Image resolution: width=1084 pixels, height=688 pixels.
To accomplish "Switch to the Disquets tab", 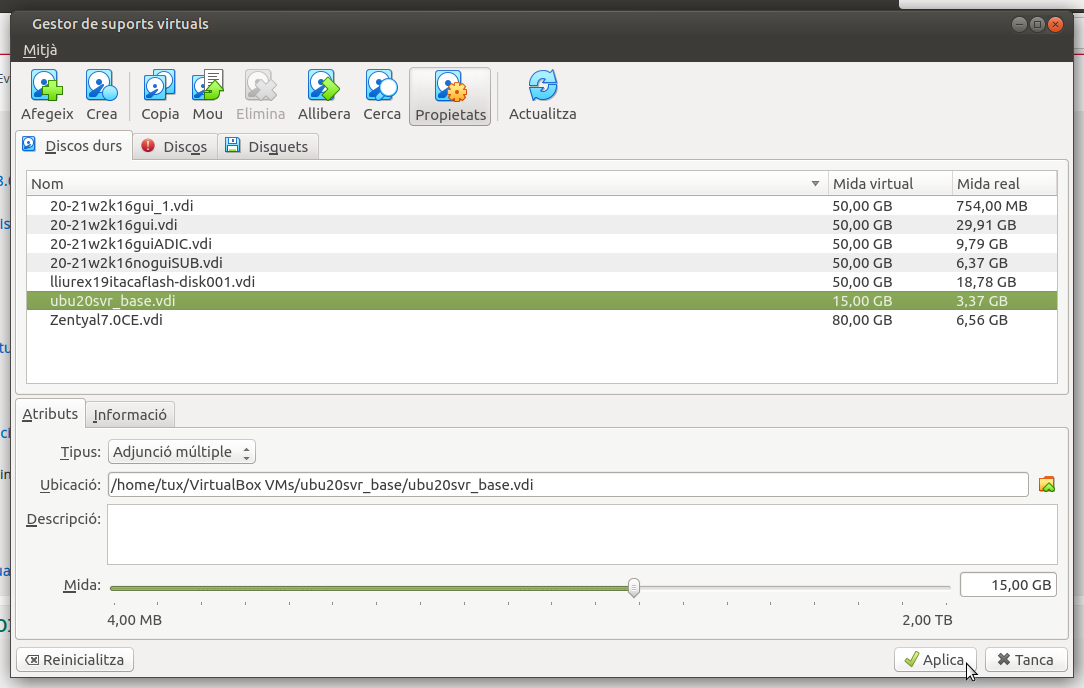I will click(267, 147).
